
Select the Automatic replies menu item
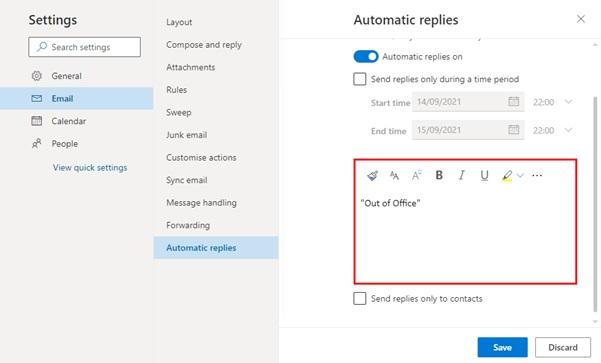(216, 248)
